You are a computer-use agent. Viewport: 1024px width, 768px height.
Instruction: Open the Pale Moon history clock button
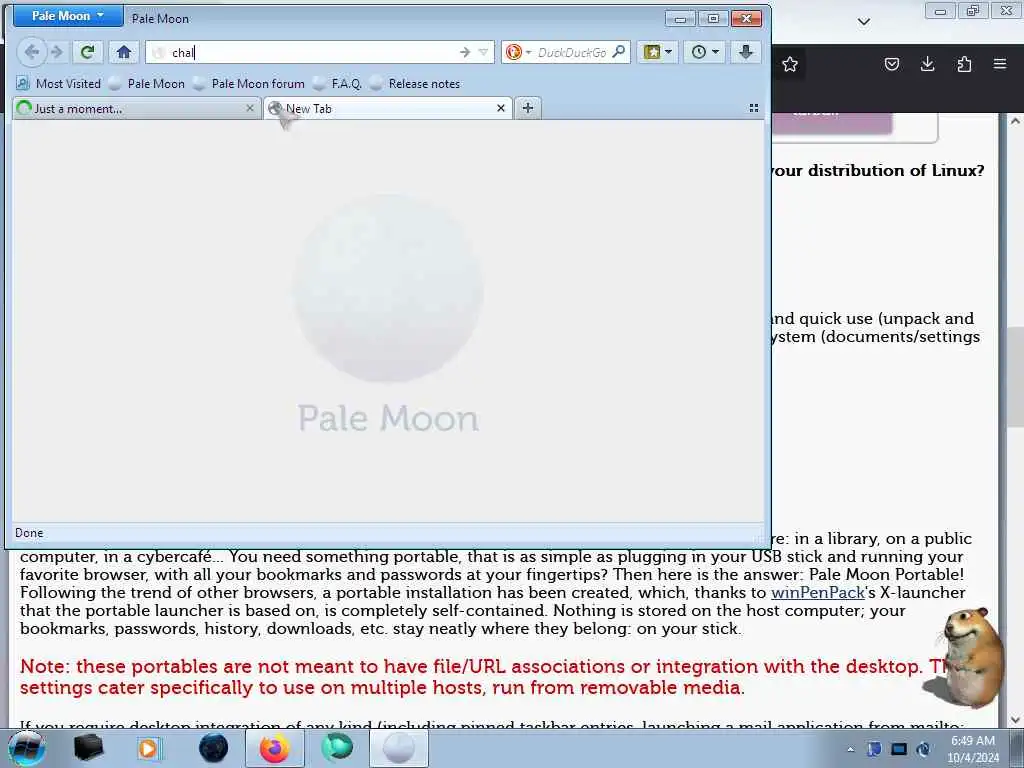pos(705,52)
